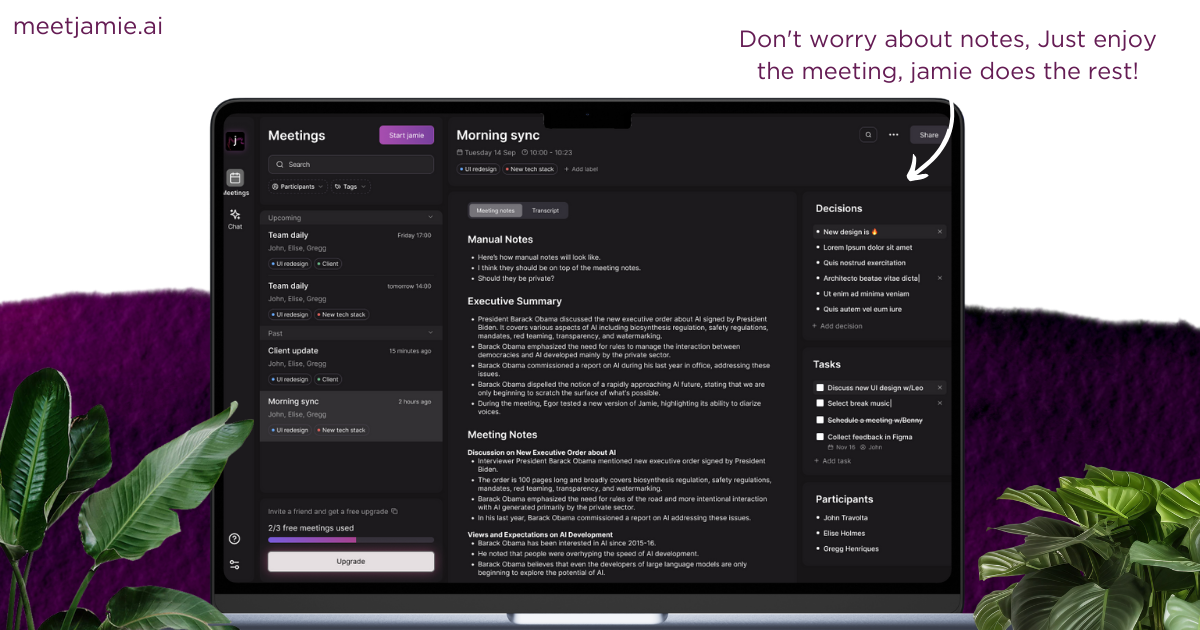Screen dimensions: 1200x630
Task: Click the 'New tech stack' tag under the Morning sync title
Action: (x=530, y=169)
